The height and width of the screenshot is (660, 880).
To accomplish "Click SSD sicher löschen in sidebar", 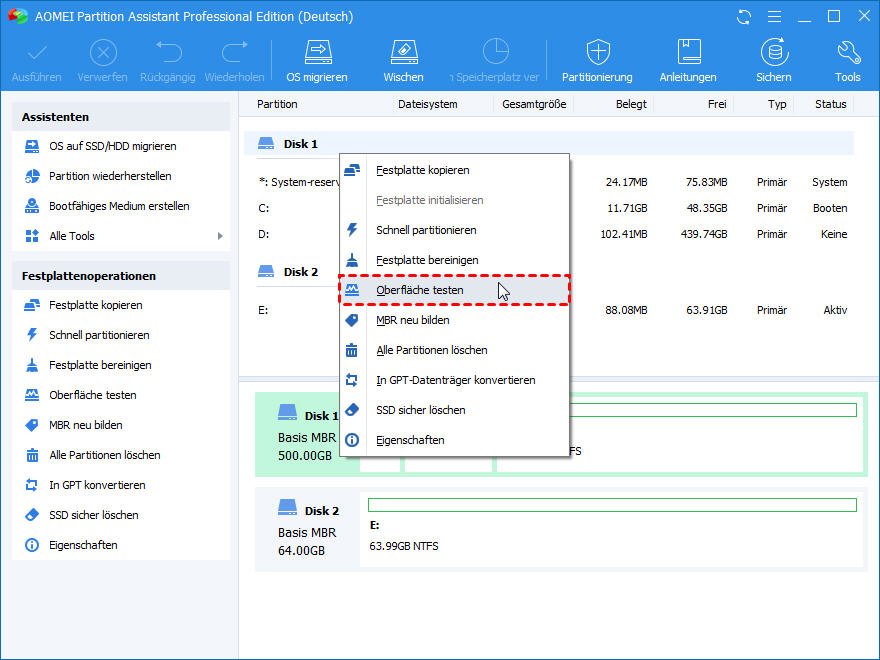I will pyautogui.click(x=94, y=515).
